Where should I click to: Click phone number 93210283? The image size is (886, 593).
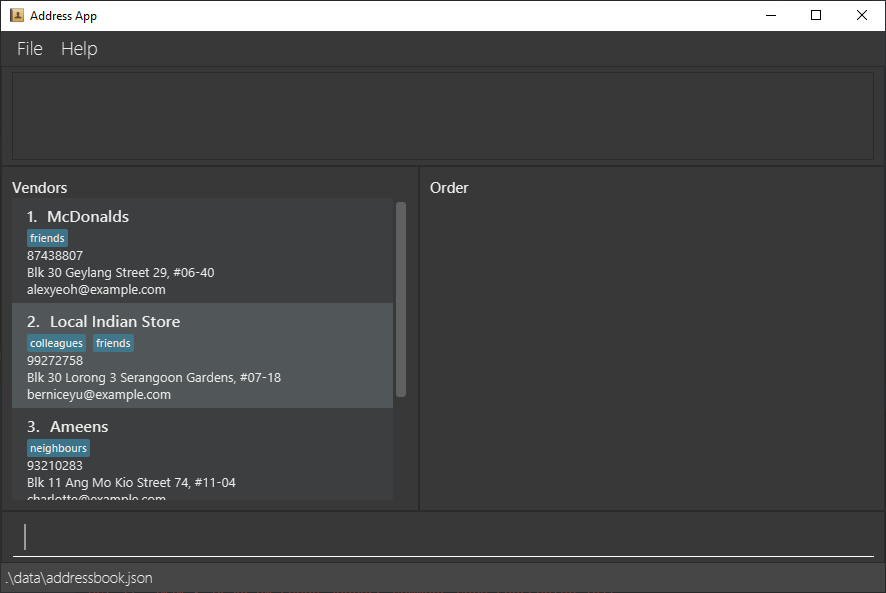pyautogui.click(x=55, y=466)
